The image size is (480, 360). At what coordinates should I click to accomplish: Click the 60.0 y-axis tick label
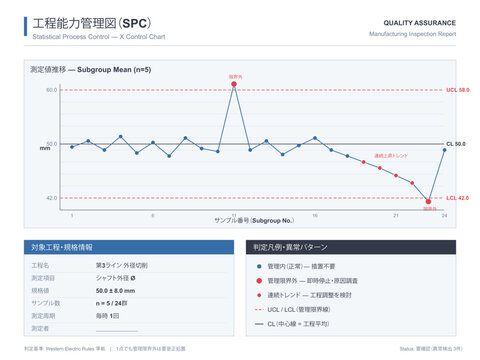click(52, 90)
